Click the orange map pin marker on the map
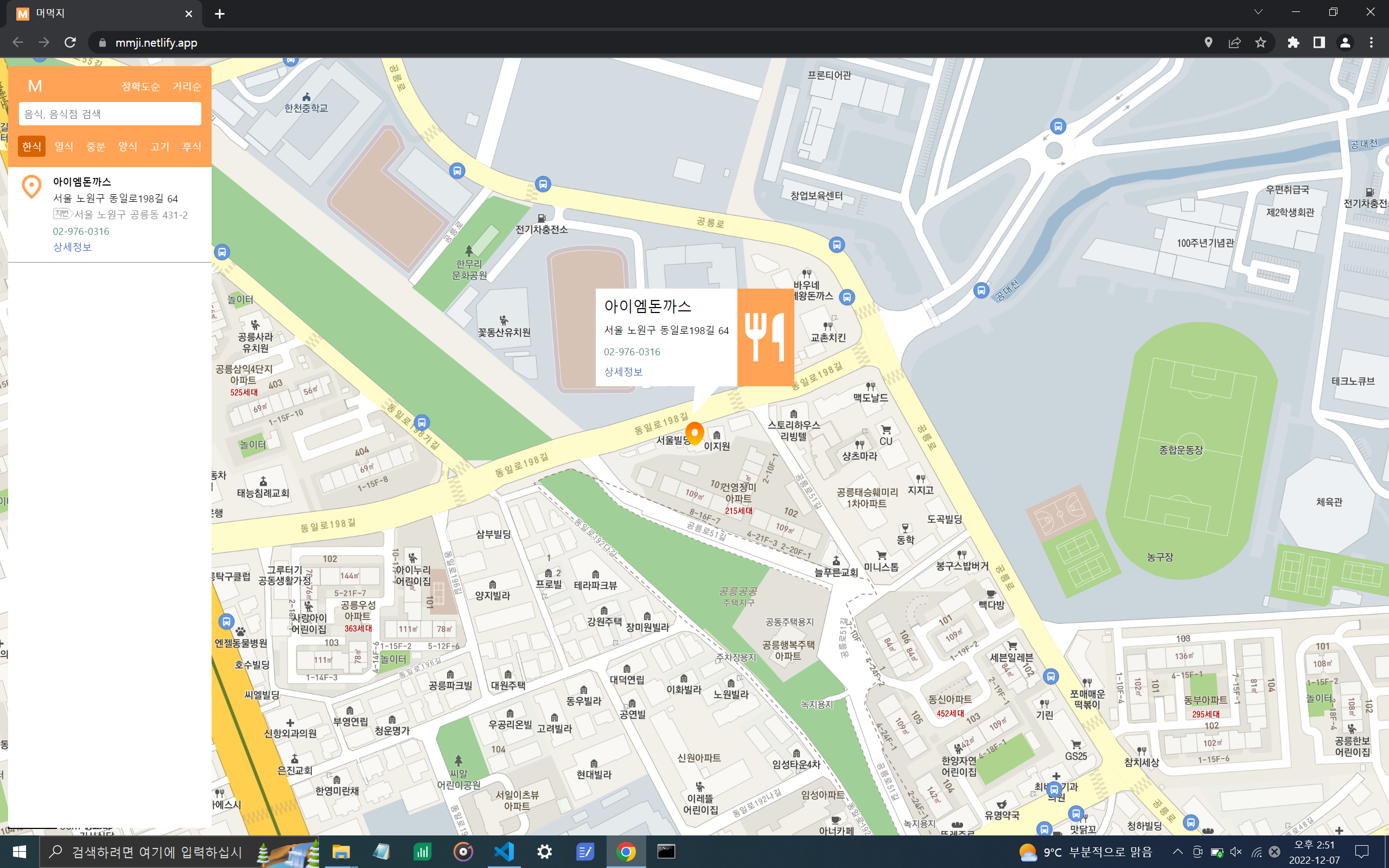Viewport: 1389px width, 868px height. tap(694, 433)
